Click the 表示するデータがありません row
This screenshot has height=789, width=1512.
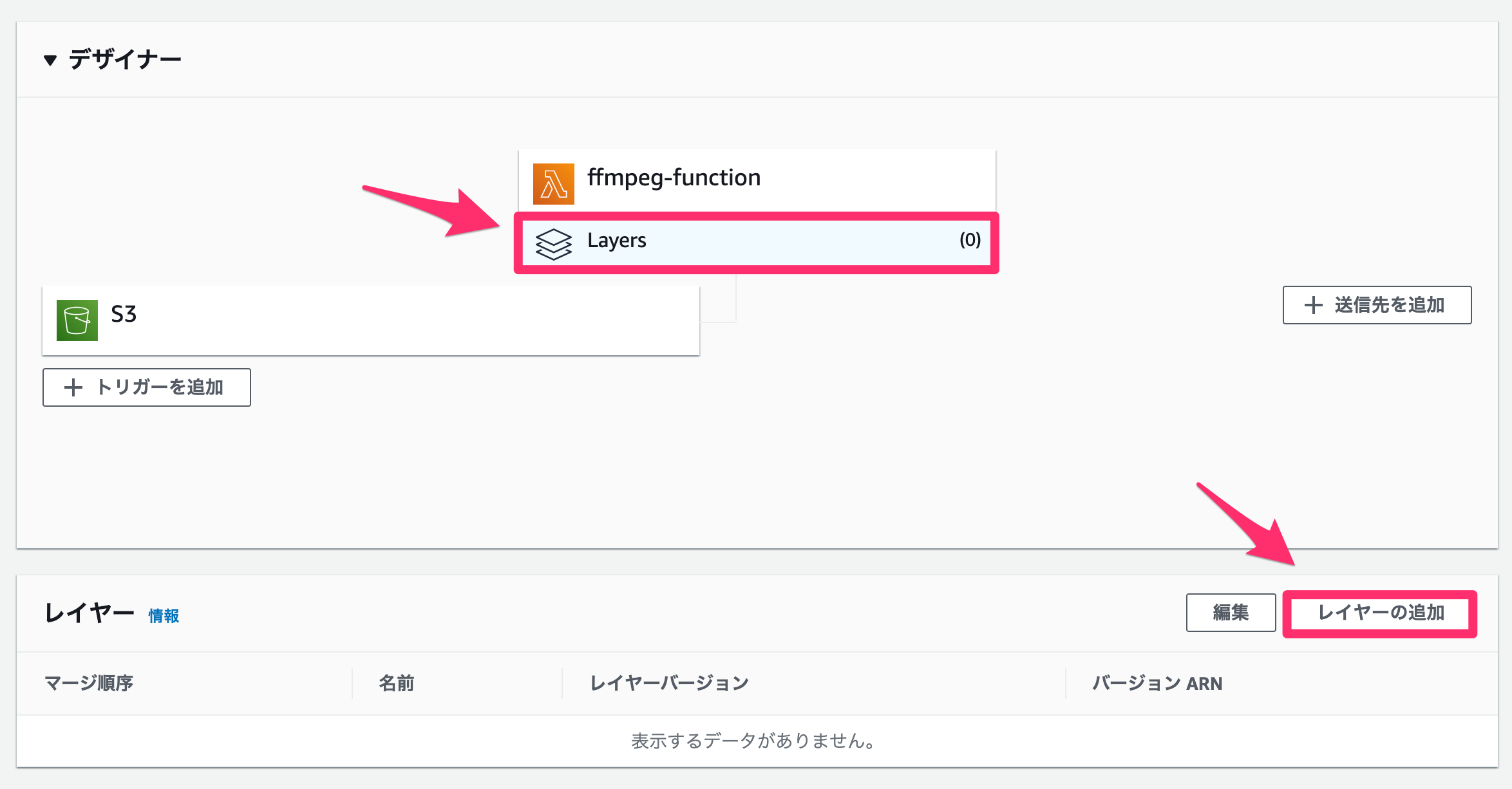point(753,740)
